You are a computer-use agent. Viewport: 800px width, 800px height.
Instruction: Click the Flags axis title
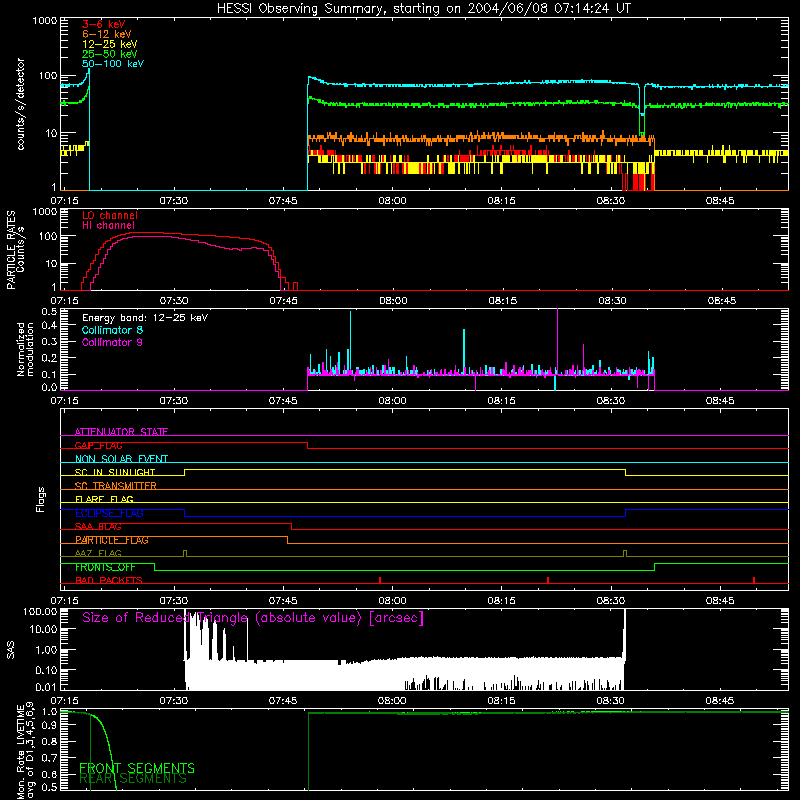pyautogui.click(x=41, y=499)
